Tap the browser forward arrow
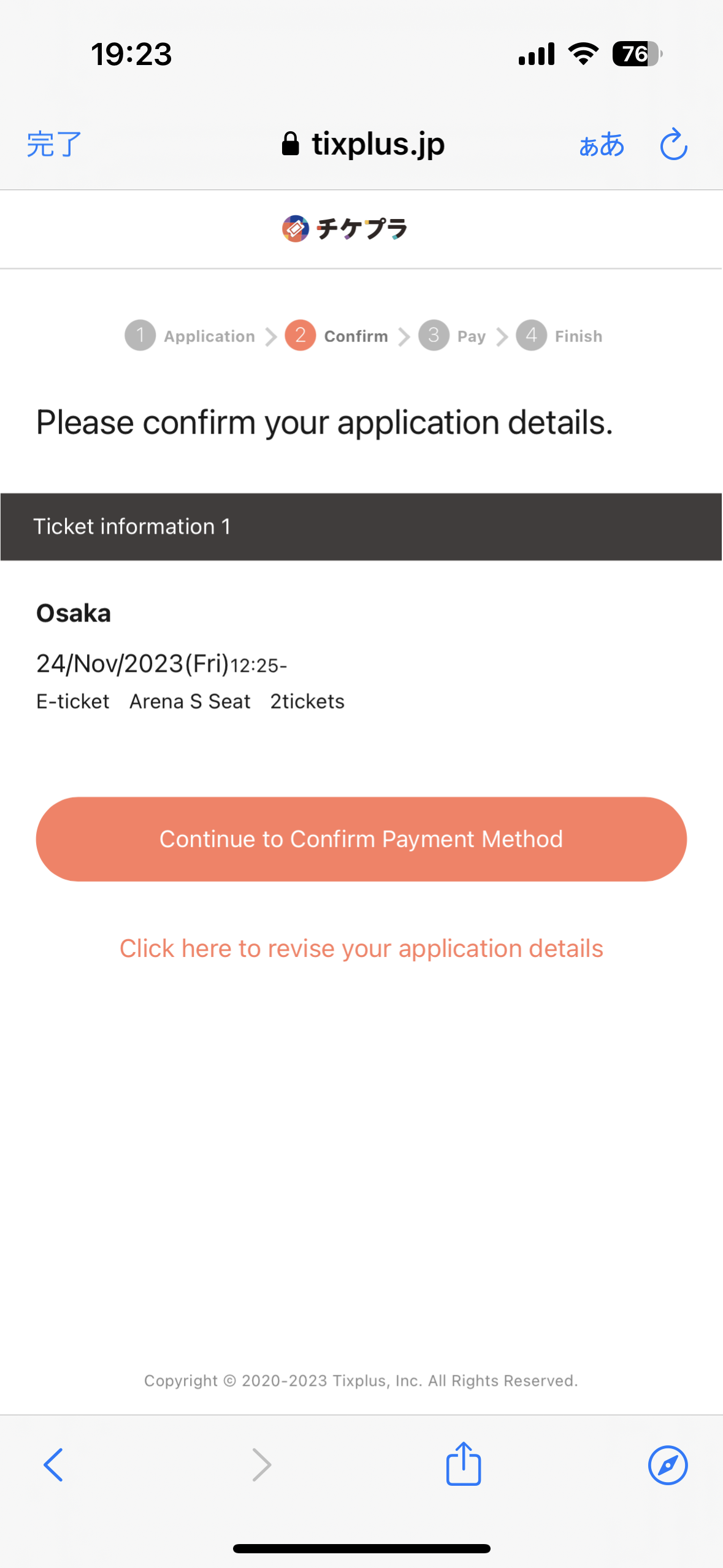The width and height of the screenshot is (723, 1568). [x=262, y=1465]
